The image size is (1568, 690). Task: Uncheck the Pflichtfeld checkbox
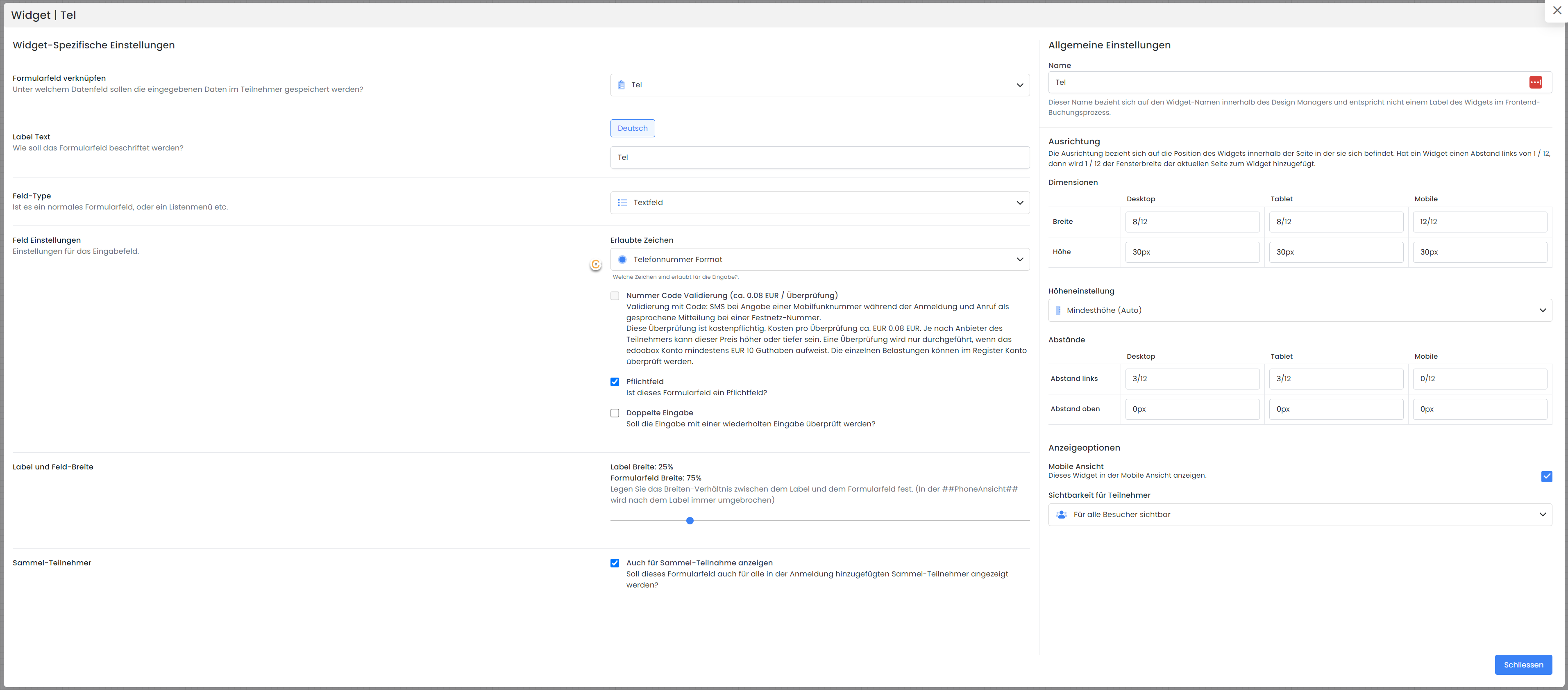click(615, 383)
